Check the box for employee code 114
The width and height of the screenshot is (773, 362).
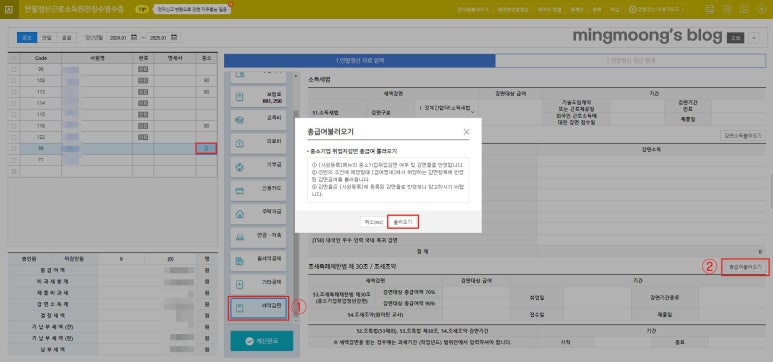pyautogui.click(x=13, y=103)
